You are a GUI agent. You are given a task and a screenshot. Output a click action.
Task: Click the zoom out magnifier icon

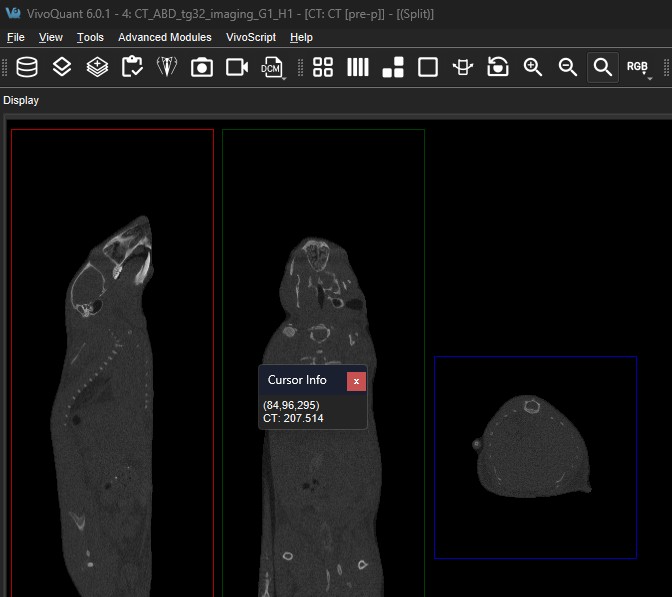(568, 67)
